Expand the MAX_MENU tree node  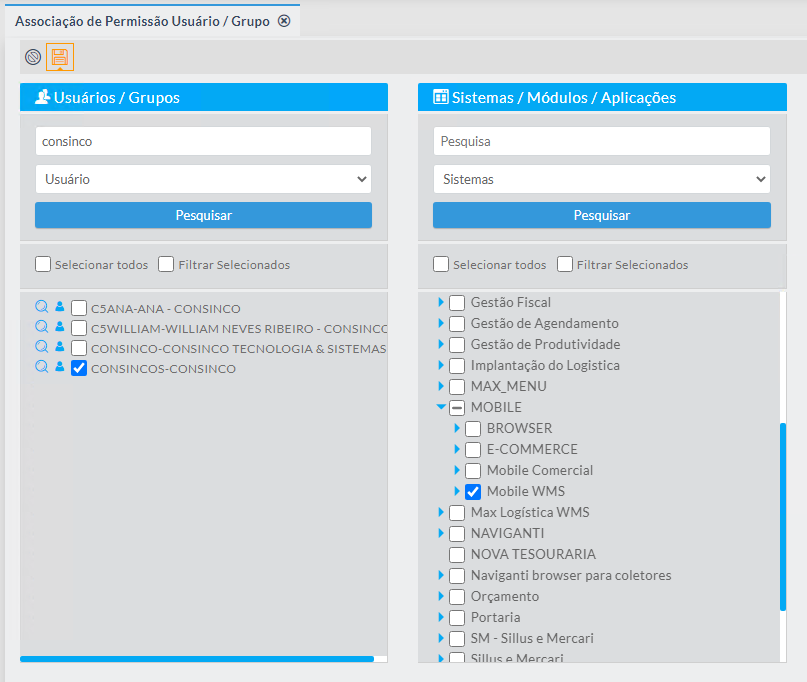[441, 386]
